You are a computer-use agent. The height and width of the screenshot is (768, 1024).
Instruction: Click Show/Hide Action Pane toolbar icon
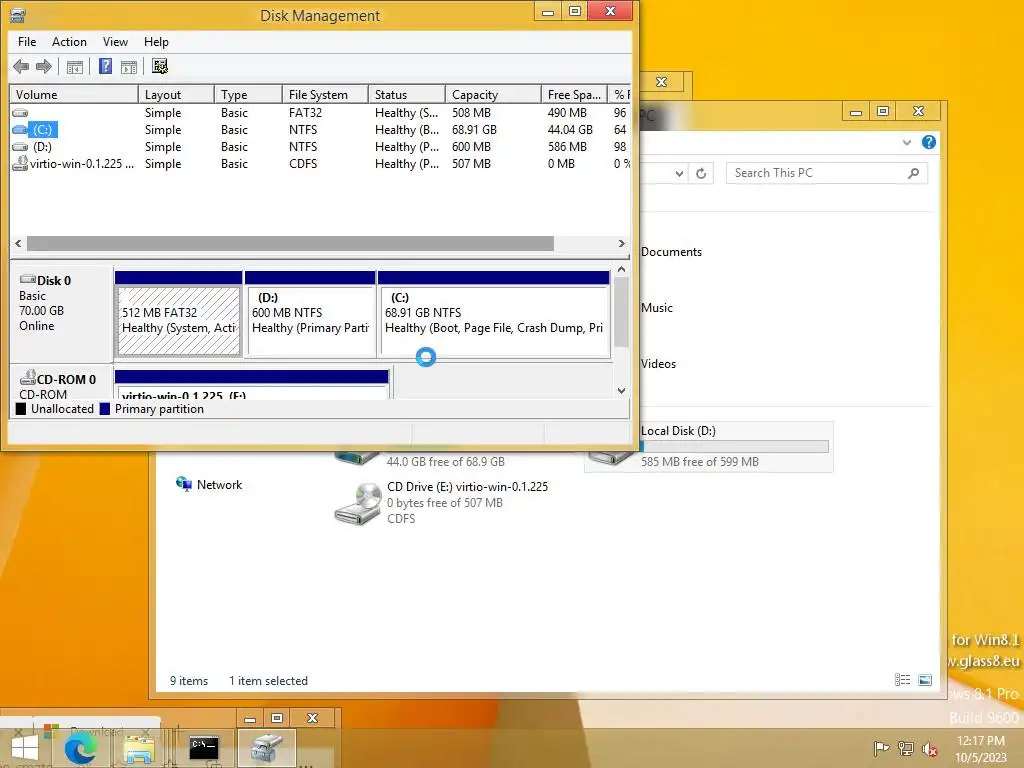pos(129,67)
